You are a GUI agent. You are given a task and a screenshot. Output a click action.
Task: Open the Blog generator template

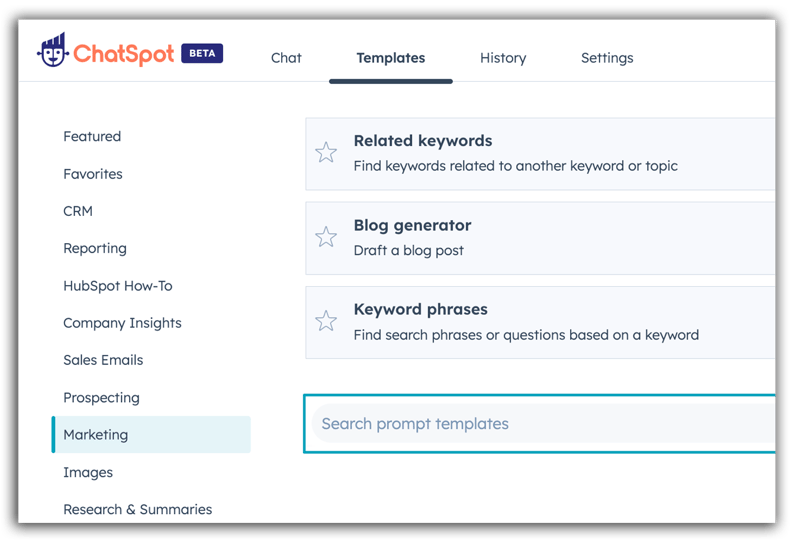point(412,226)
